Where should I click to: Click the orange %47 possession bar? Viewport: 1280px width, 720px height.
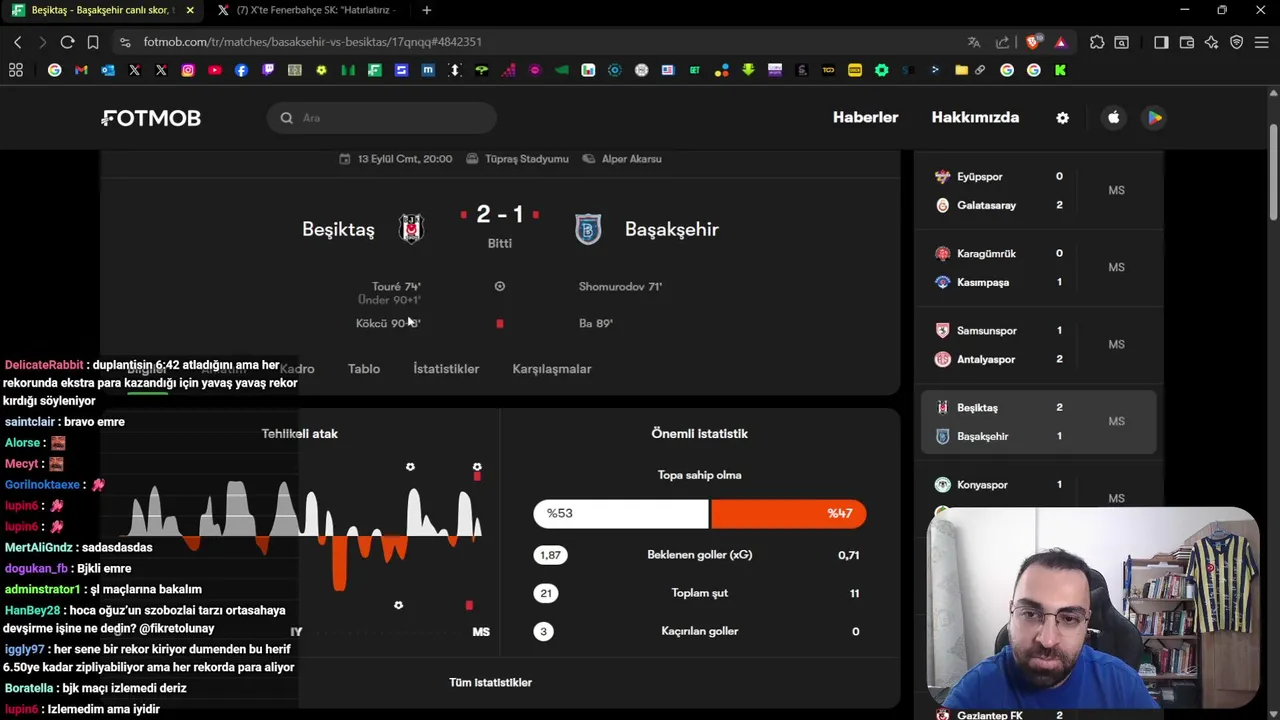coord(788,513)
